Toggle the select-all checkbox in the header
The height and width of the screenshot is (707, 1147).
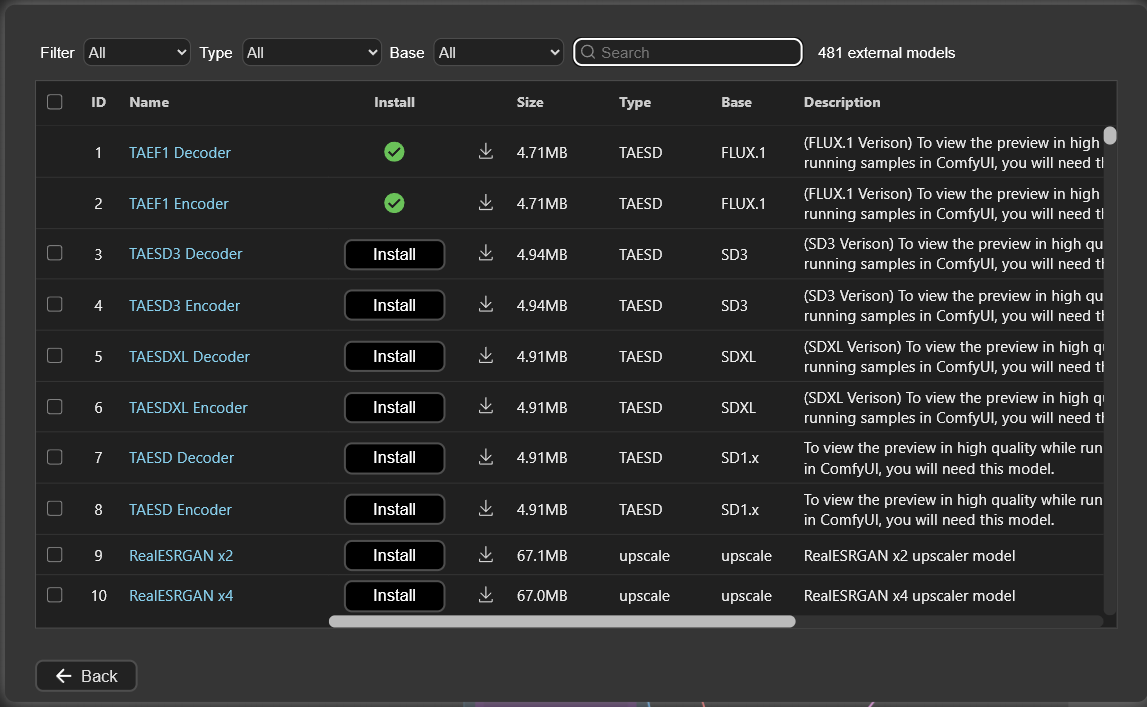tap(55, 102)
